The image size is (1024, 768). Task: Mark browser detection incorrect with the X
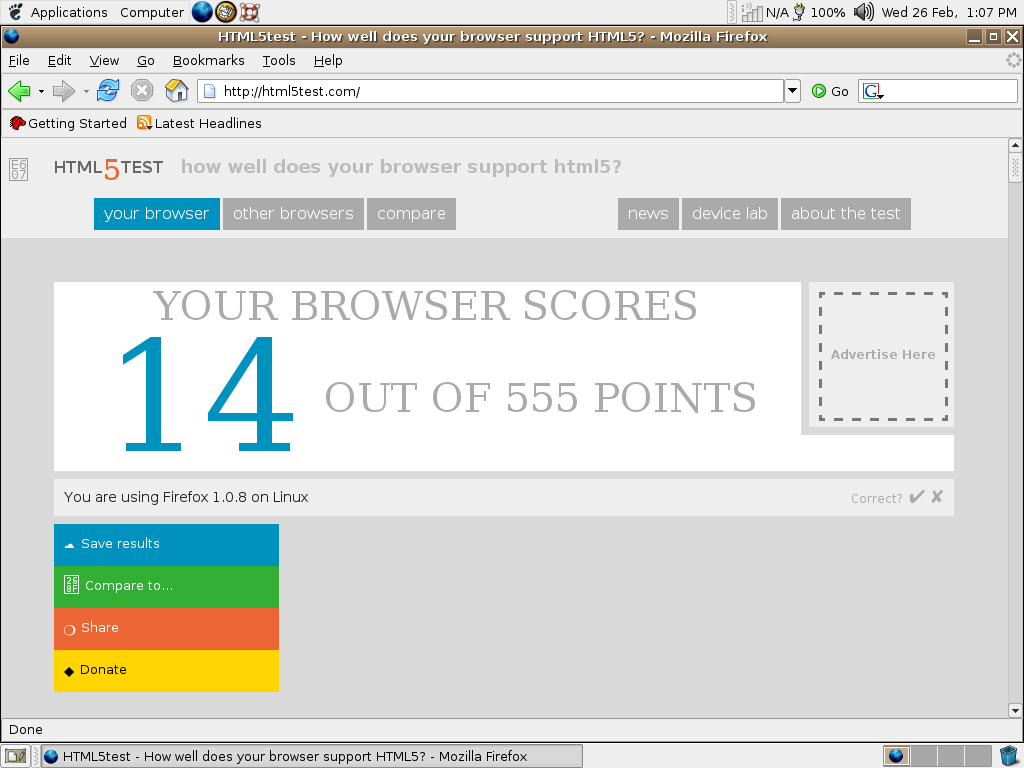coord(937,497)
